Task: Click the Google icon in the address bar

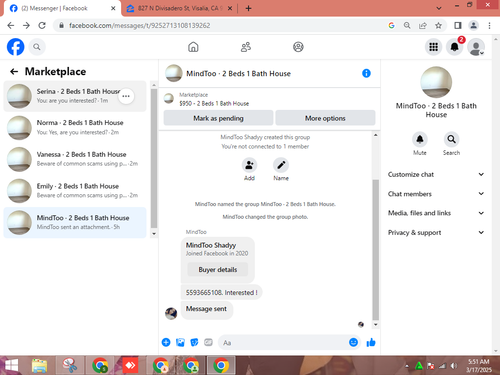Action: tap(391, 25)
